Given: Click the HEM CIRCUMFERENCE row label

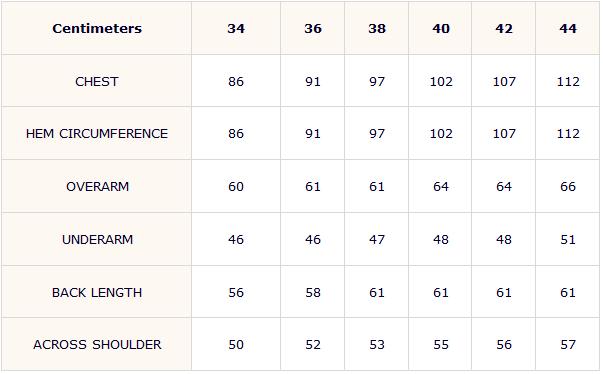Looking at the screenshot, I should (97, 134).
